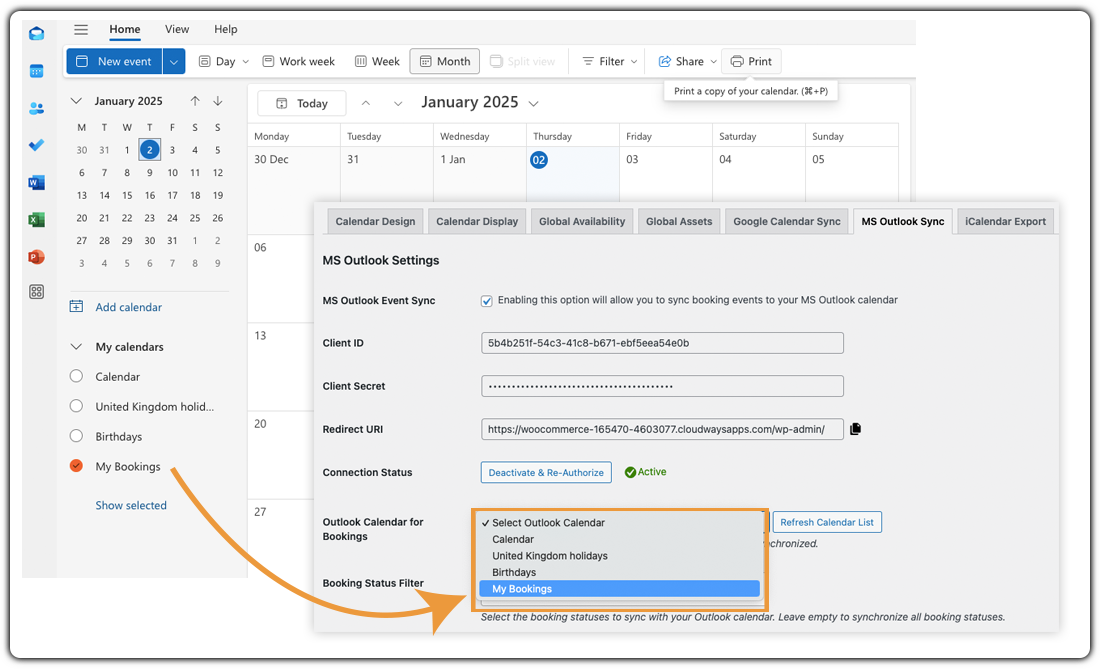Image resolution: width=1100 pixels, height=669 pixels.
Task: Open the To Do checkmark icon
Action: click(x=36, y=145)
